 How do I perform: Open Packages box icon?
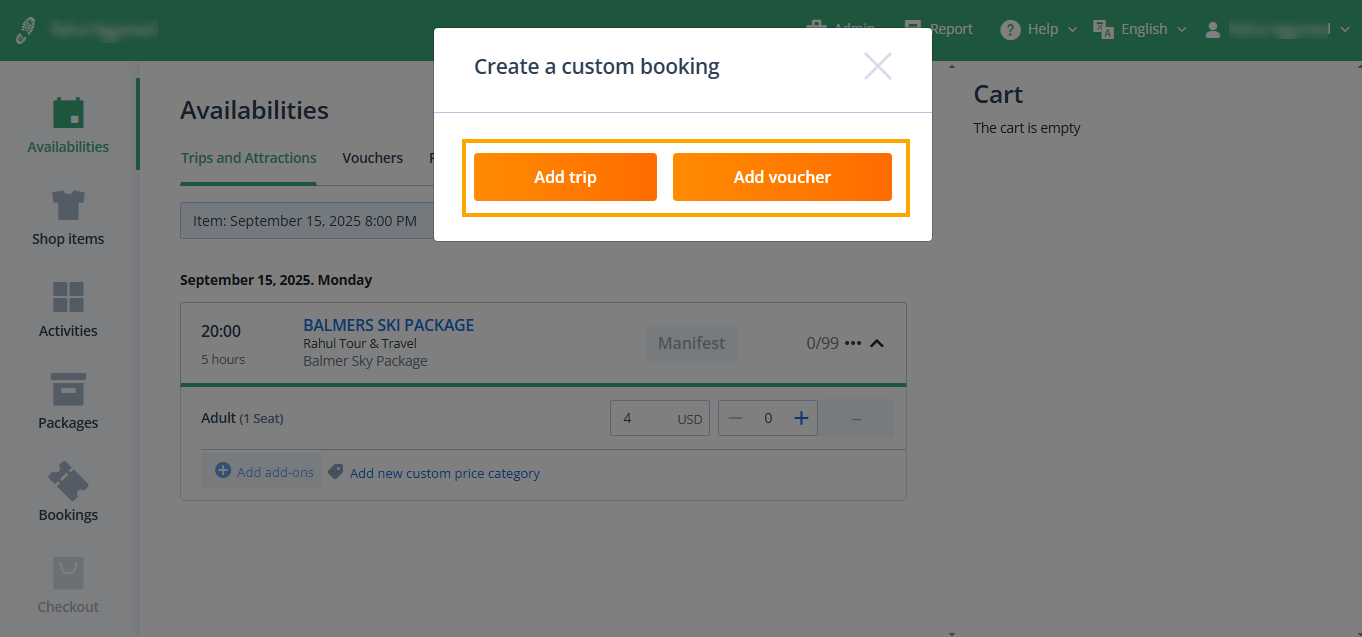(68, 390)
